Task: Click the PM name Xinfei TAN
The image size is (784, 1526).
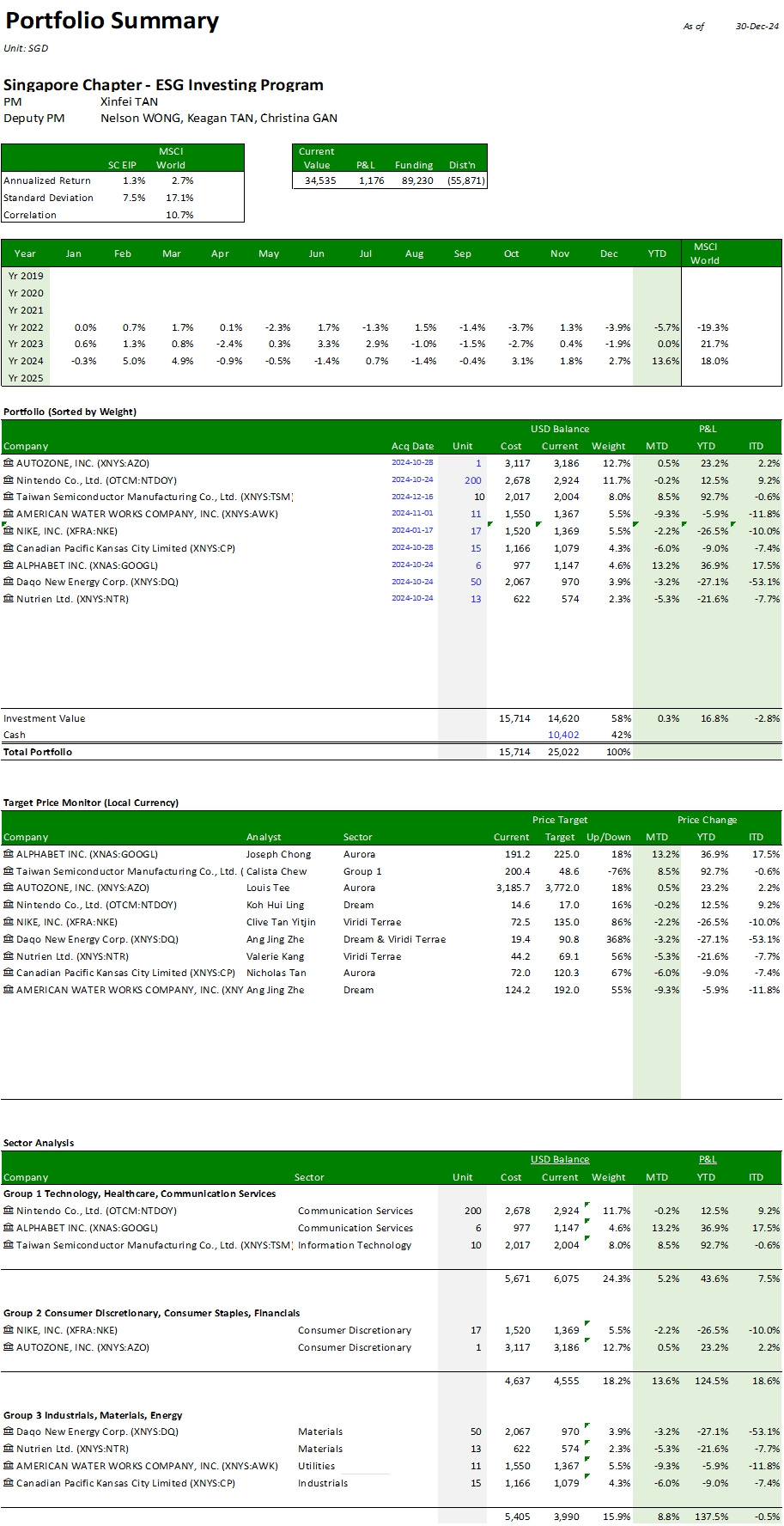Action: [129, 101]
